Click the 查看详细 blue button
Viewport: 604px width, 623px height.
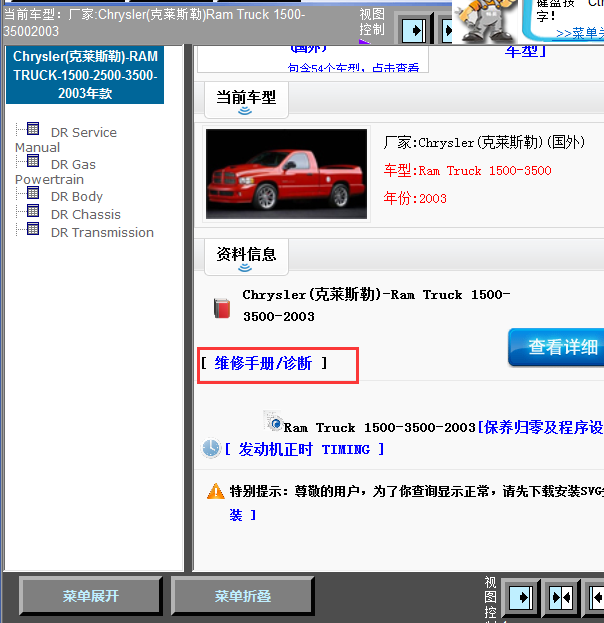pyautogui.click(x=556, y=347)
